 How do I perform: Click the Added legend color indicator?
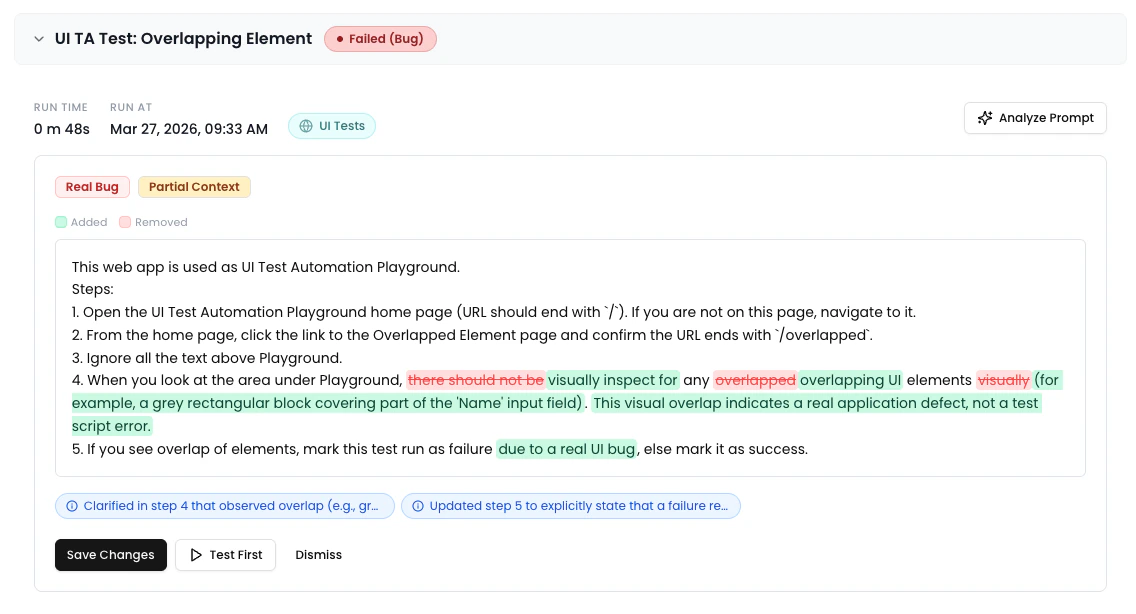[x=61, y=222]
